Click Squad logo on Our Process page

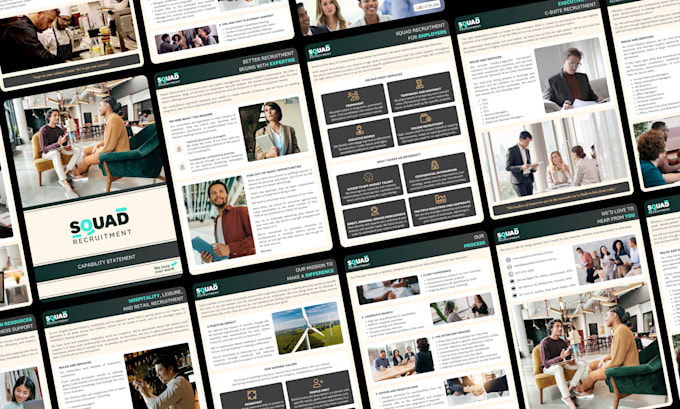click(358, 262)
